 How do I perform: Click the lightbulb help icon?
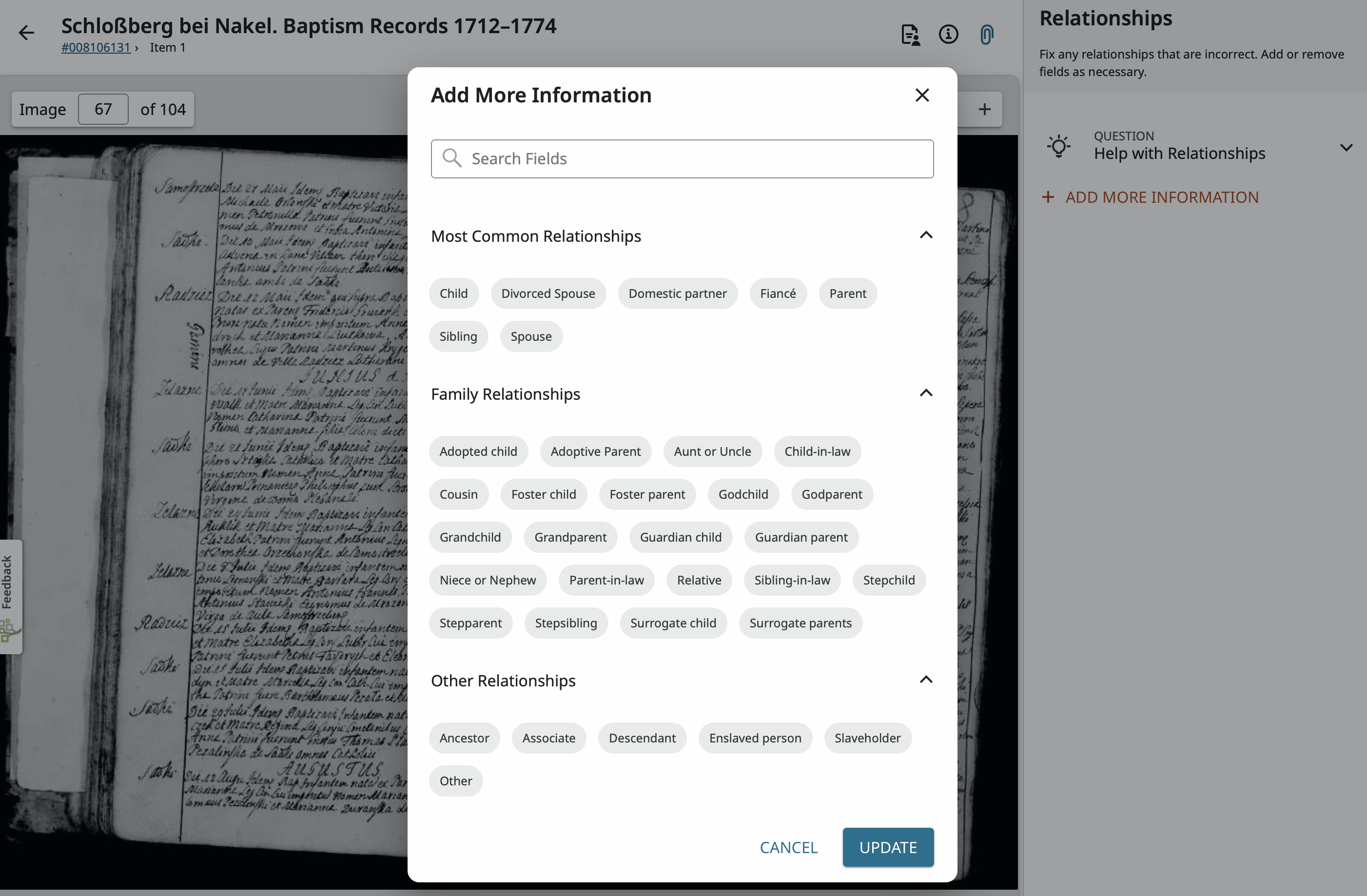pyautogui.click(x=1058, y=146)
